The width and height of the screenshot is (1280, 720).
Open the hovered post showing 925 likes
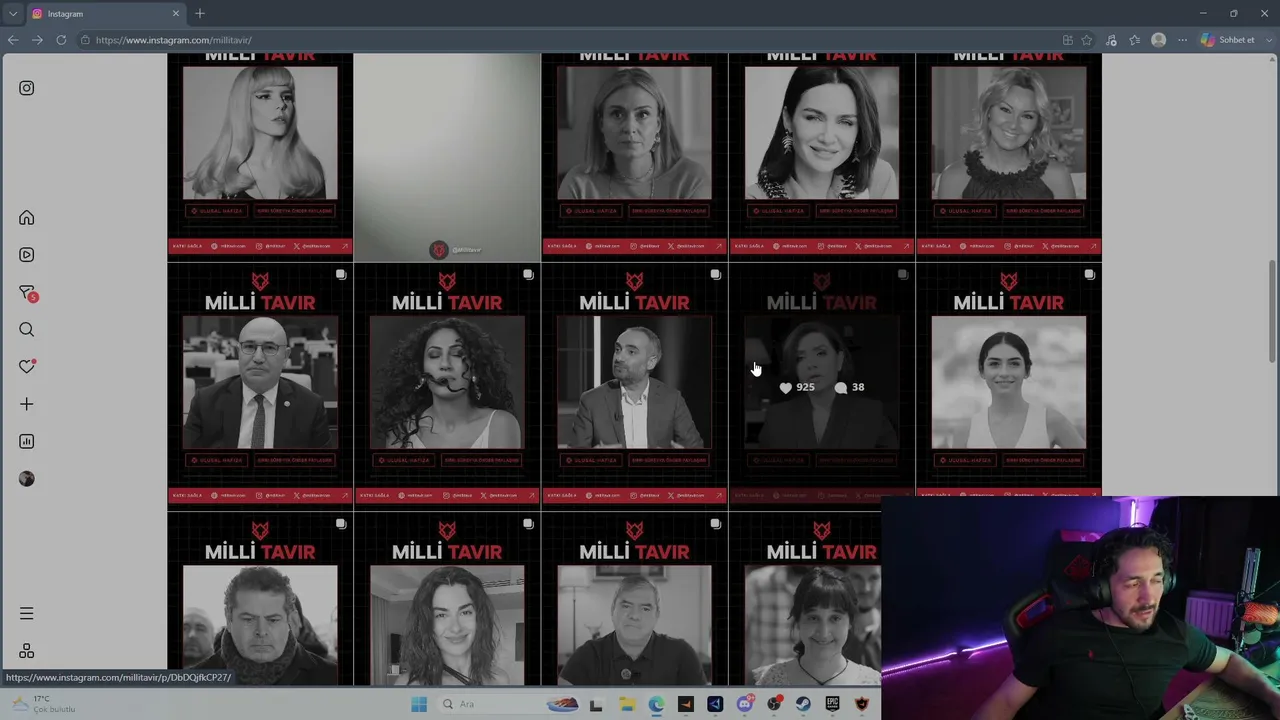click(821, 386)
